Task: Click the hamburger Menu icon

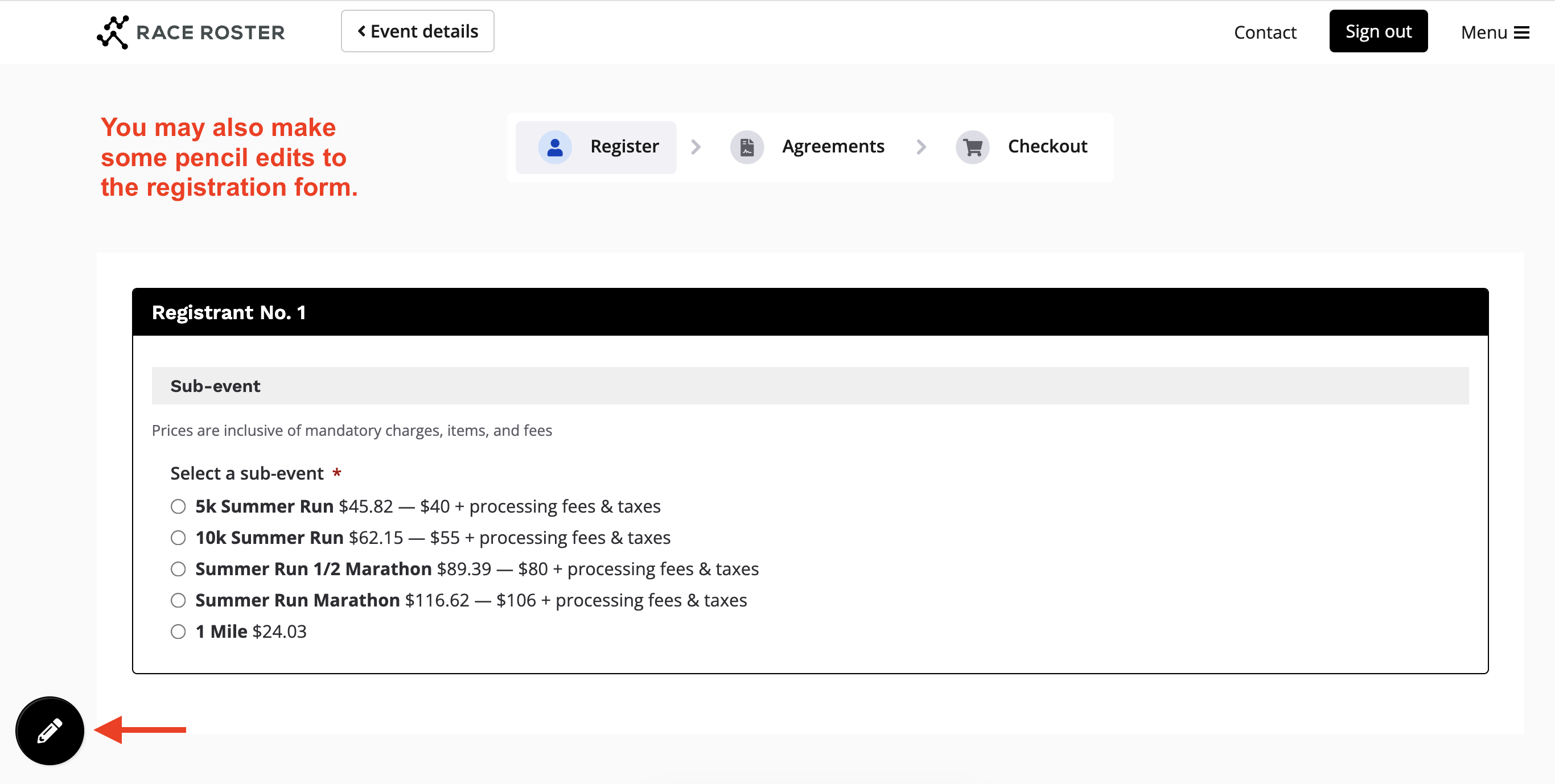Action: (1521, 32)
